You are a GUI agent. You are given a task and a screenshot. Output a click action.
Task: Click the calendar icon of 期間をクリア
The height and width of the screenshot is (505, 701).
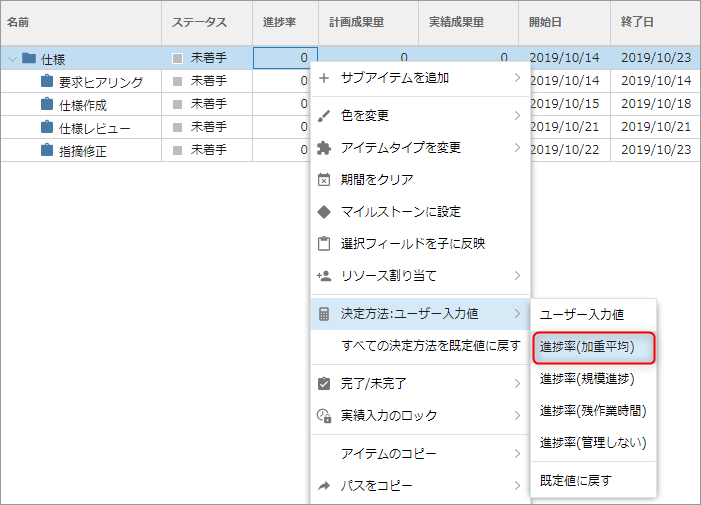click(324, 180)
